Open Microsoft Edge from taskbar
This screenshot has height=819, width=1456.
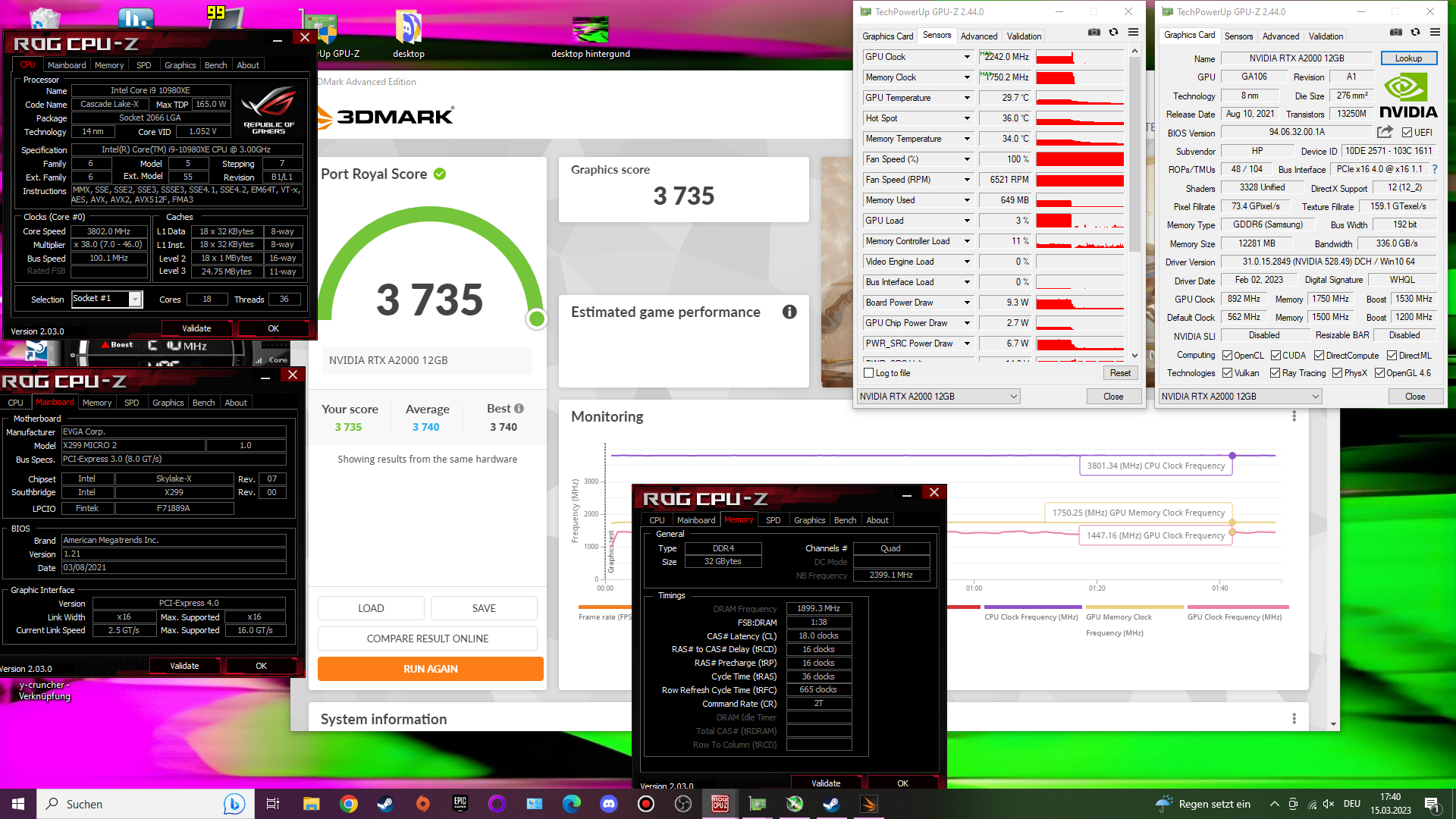(572, 804)
